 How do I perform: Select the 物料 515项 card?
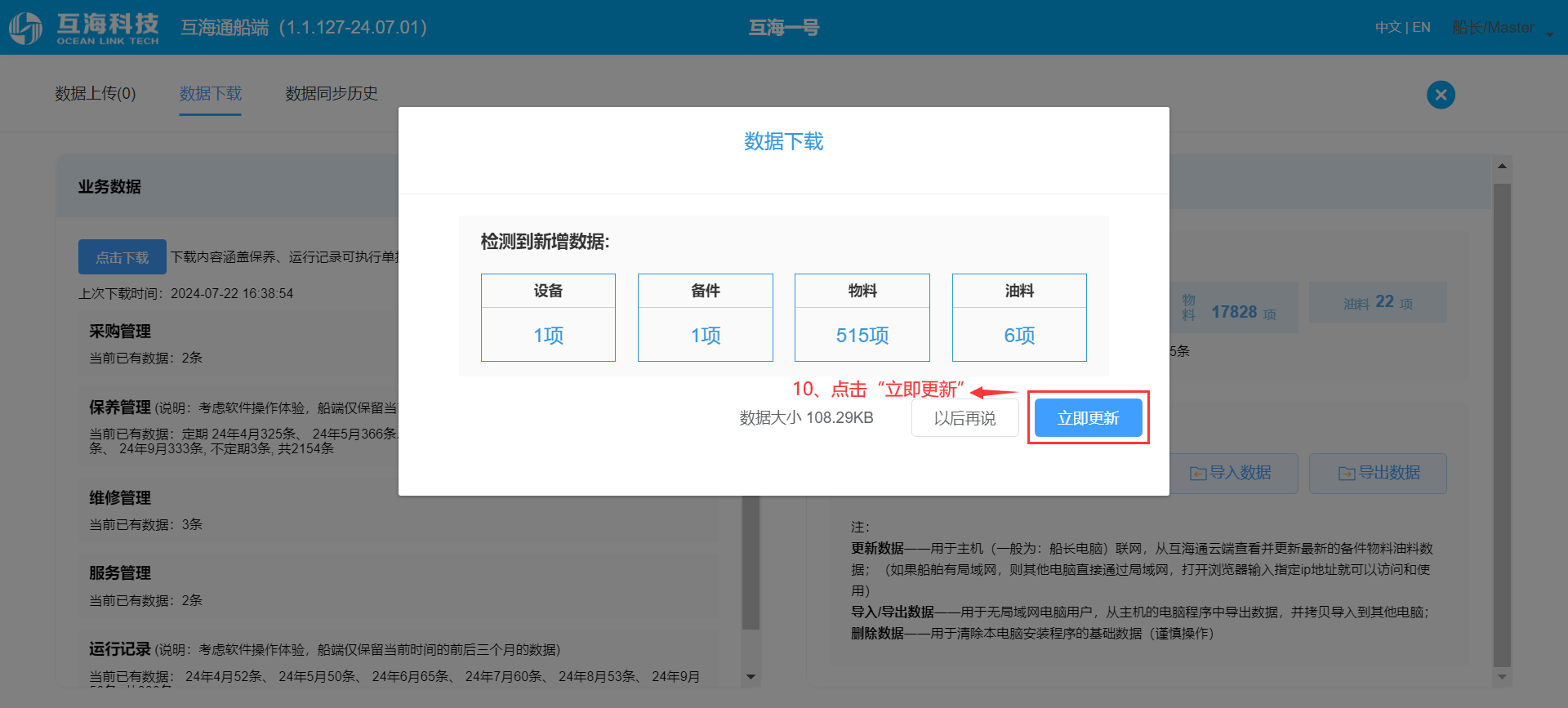click(x=862, y=318)
